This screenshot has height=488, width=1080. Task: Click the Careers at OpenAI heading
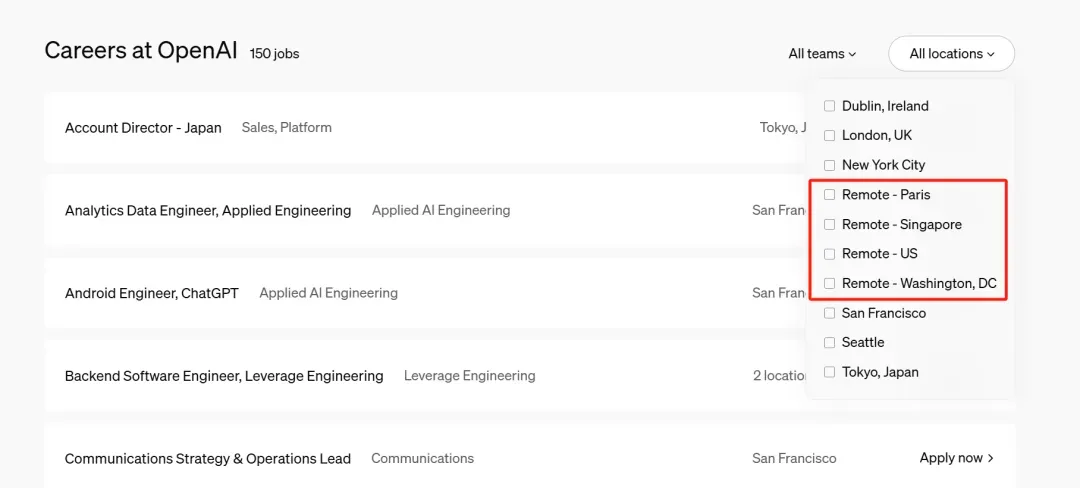point(141,51)
